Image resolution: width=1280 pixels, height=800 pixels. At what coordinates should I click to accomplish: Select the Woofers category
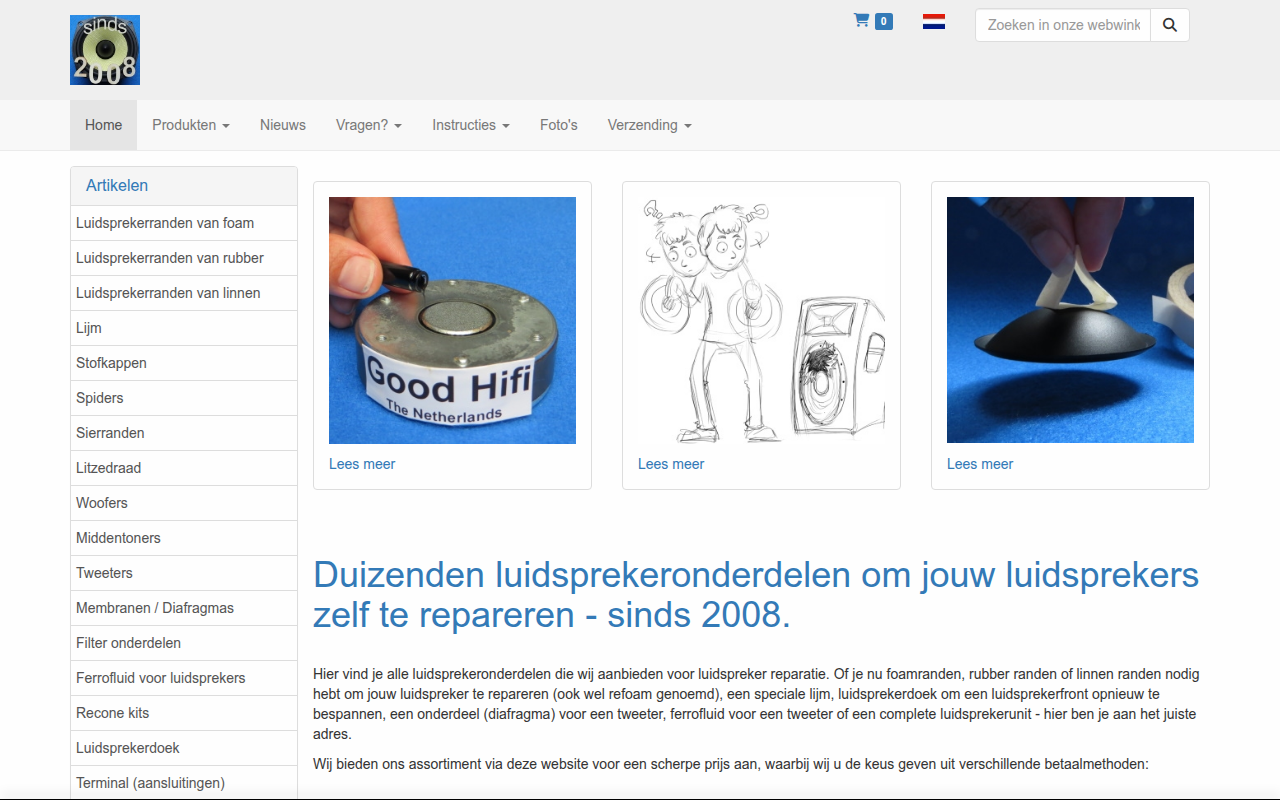[x=184, y=503]
